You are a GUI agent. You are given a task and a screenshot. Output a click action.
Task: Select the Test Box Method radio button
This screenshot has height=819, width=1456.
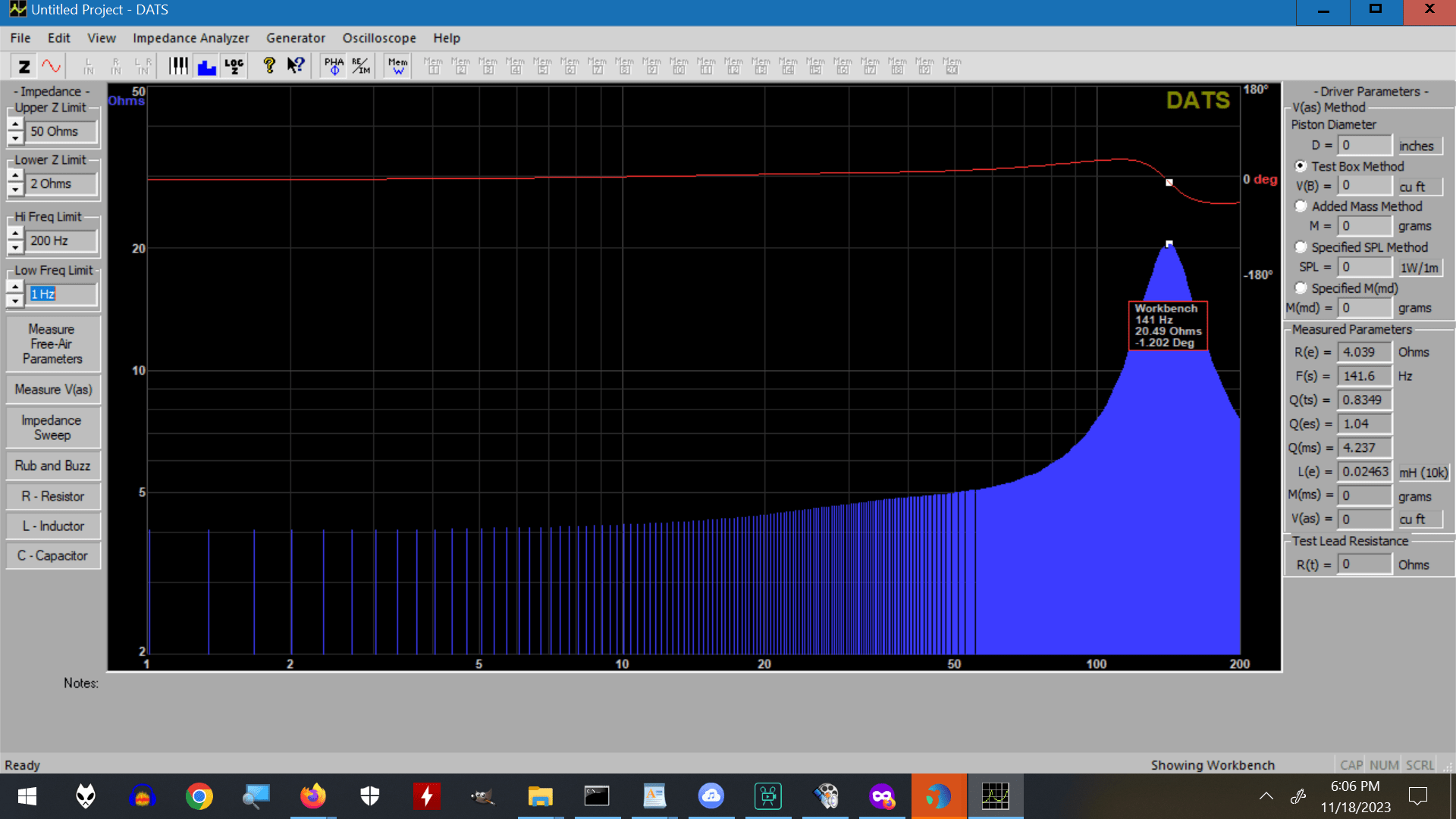[1301, 166]
